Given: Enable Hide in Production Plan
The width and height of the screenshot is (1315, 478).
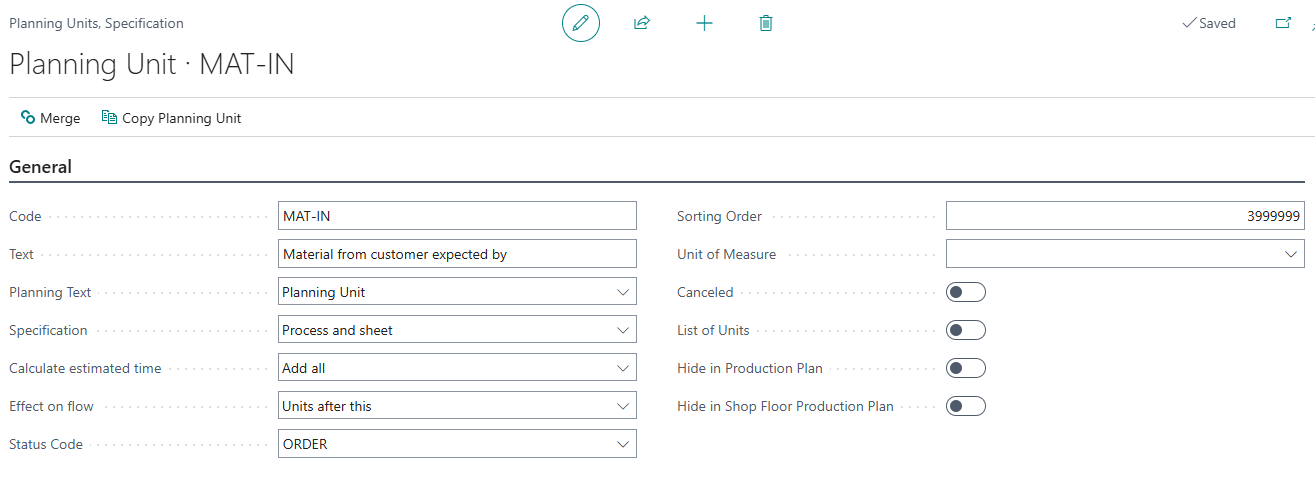Looking at the screenshot, I should (x=966, y=368).
